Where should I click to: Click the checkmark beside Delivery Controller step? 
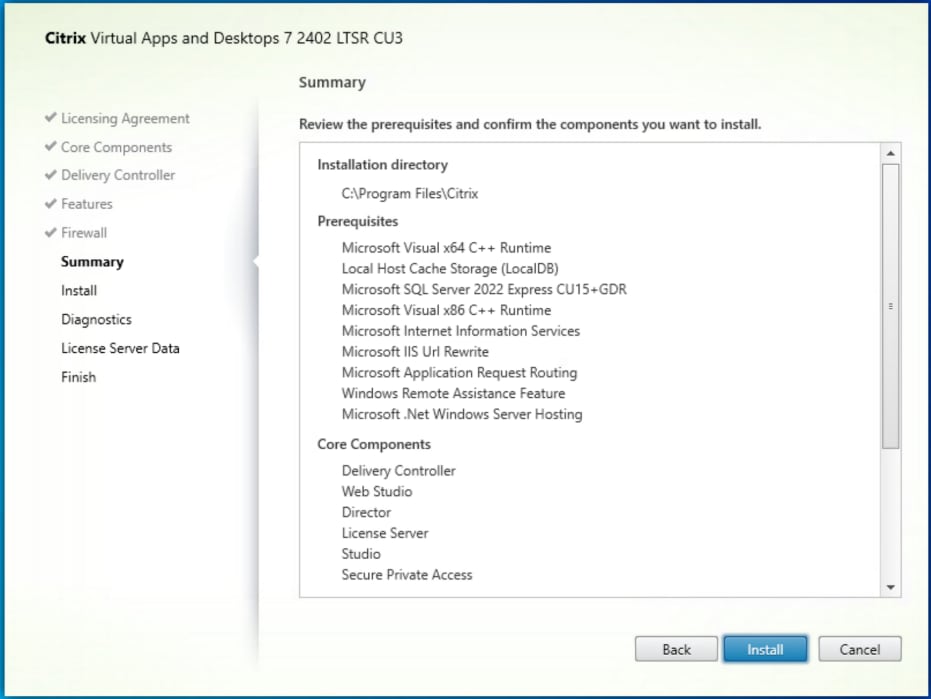tap(50, 175)
